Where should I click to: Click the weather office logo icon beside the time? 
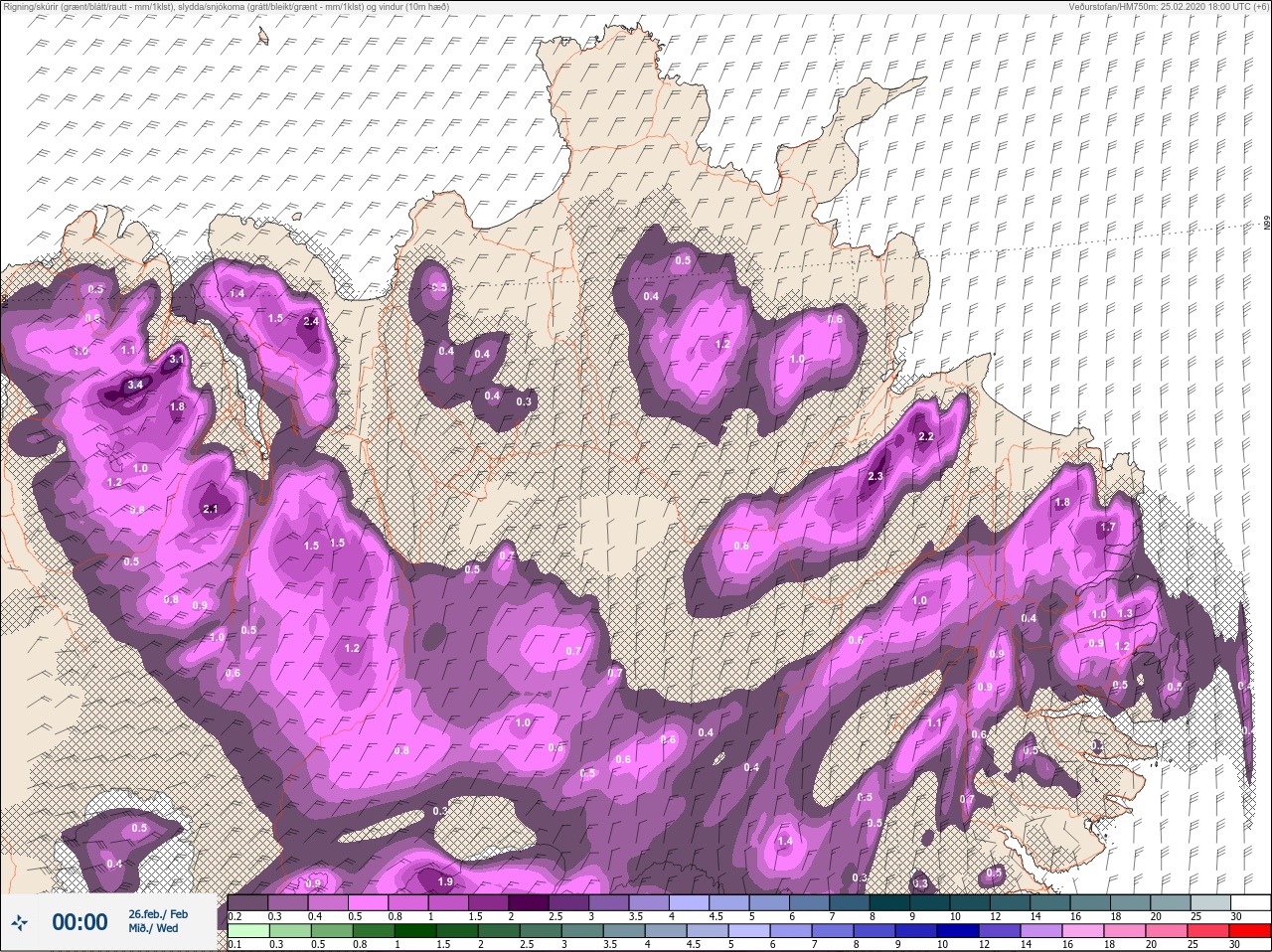pos(20,923)
